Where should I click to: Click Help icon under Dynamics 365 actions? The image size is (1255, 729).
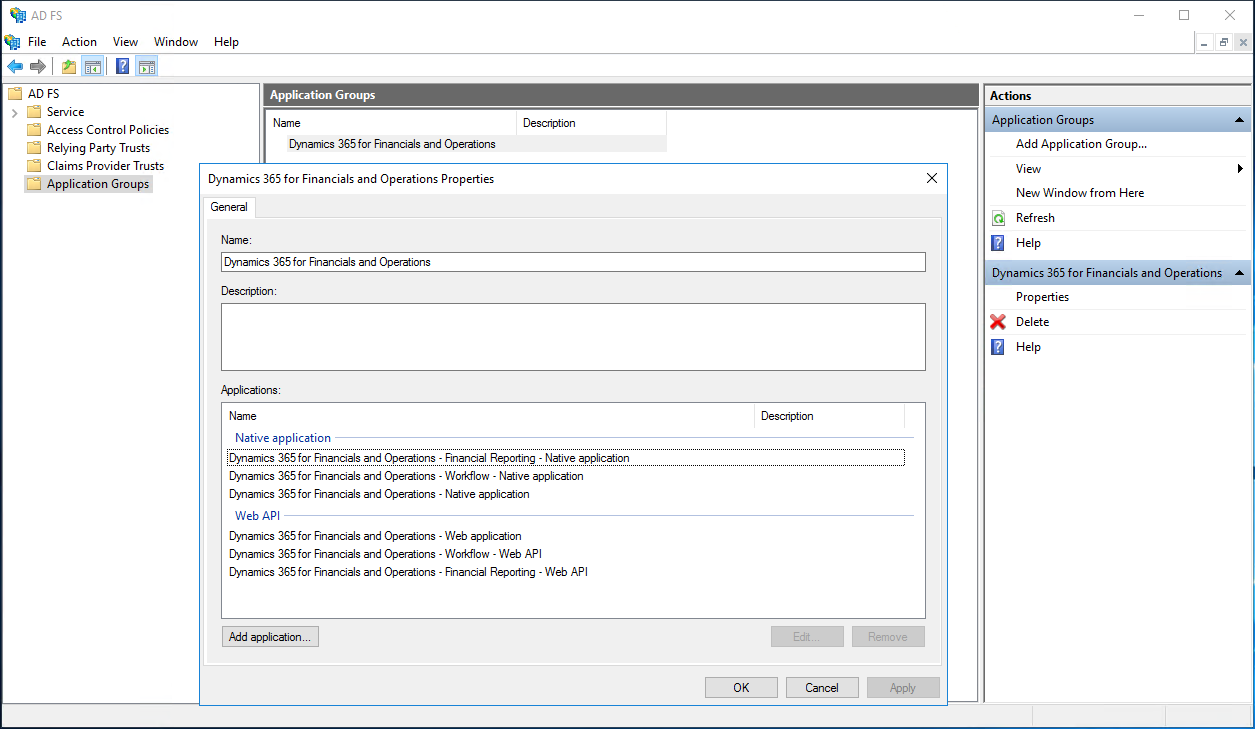[998, 347]
